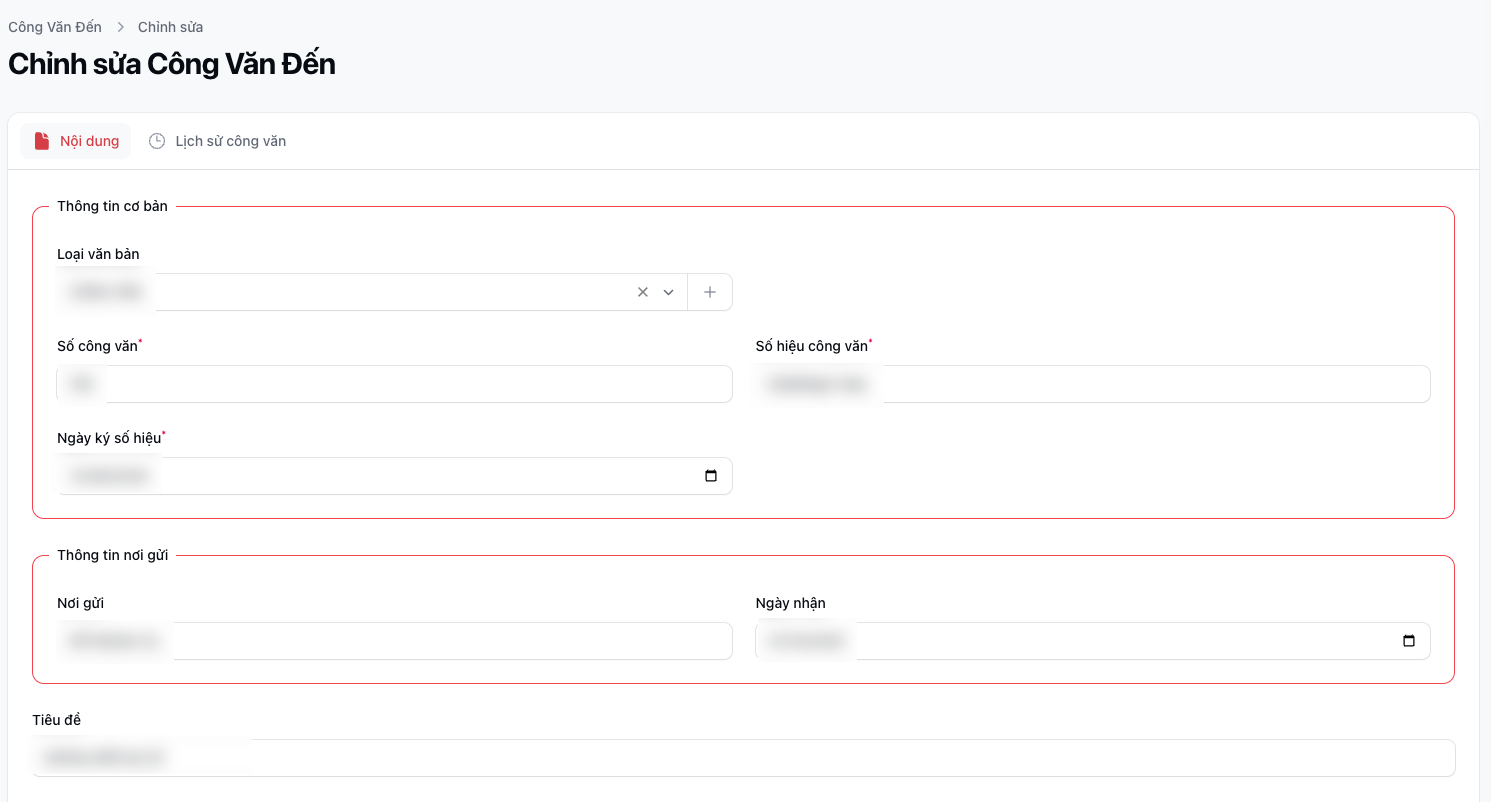Click the clock icon beside Lịch sử công văn
1491x802 pixels.
(x=157, y=141)
